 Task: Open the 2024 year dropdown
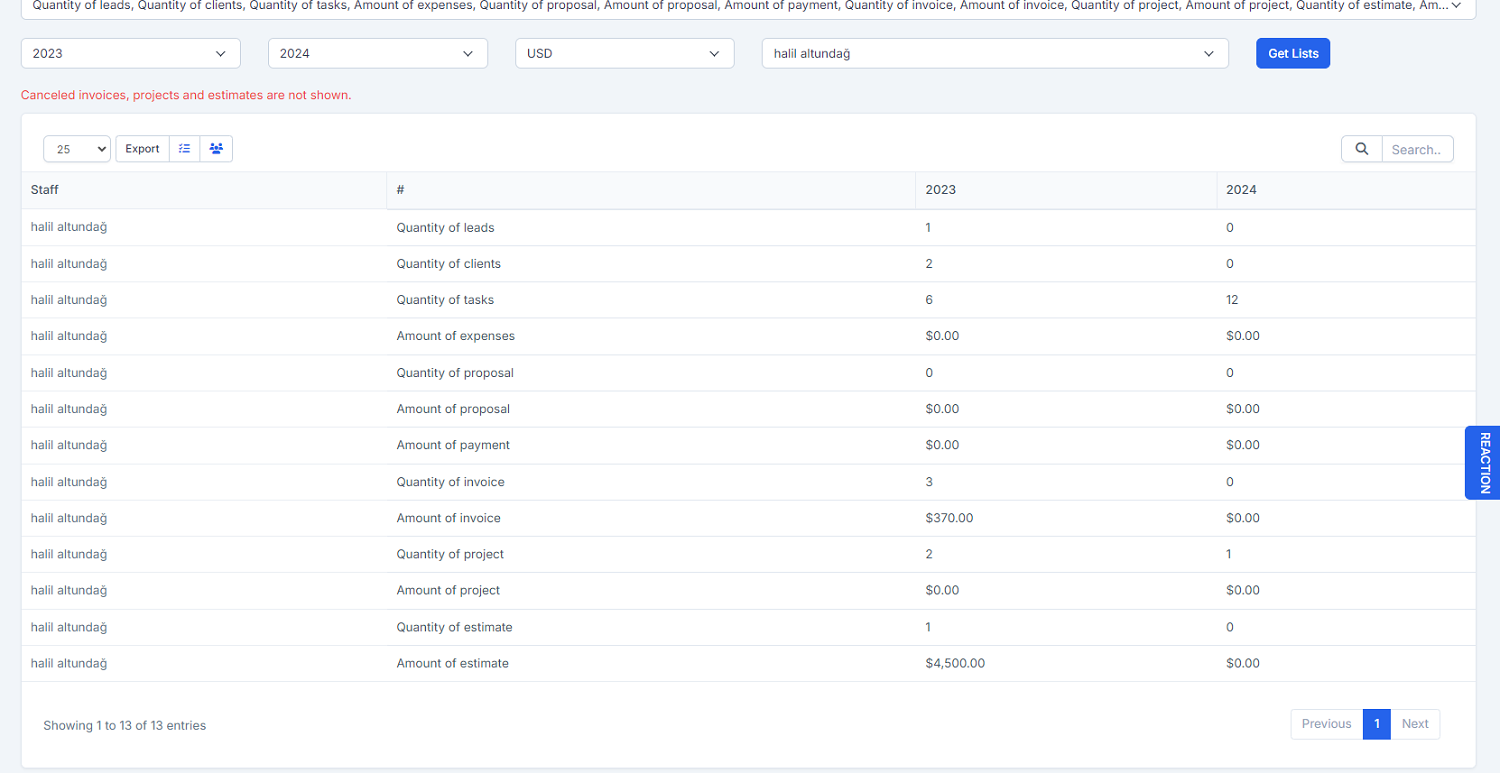pyautogui.click(x=378, y=54)
